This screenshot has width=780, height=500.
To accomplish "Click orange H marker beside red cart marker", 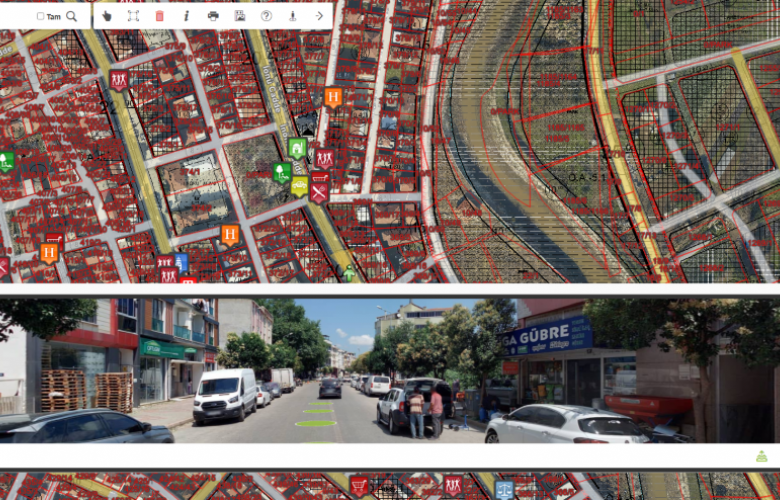I will click(49, 253).
